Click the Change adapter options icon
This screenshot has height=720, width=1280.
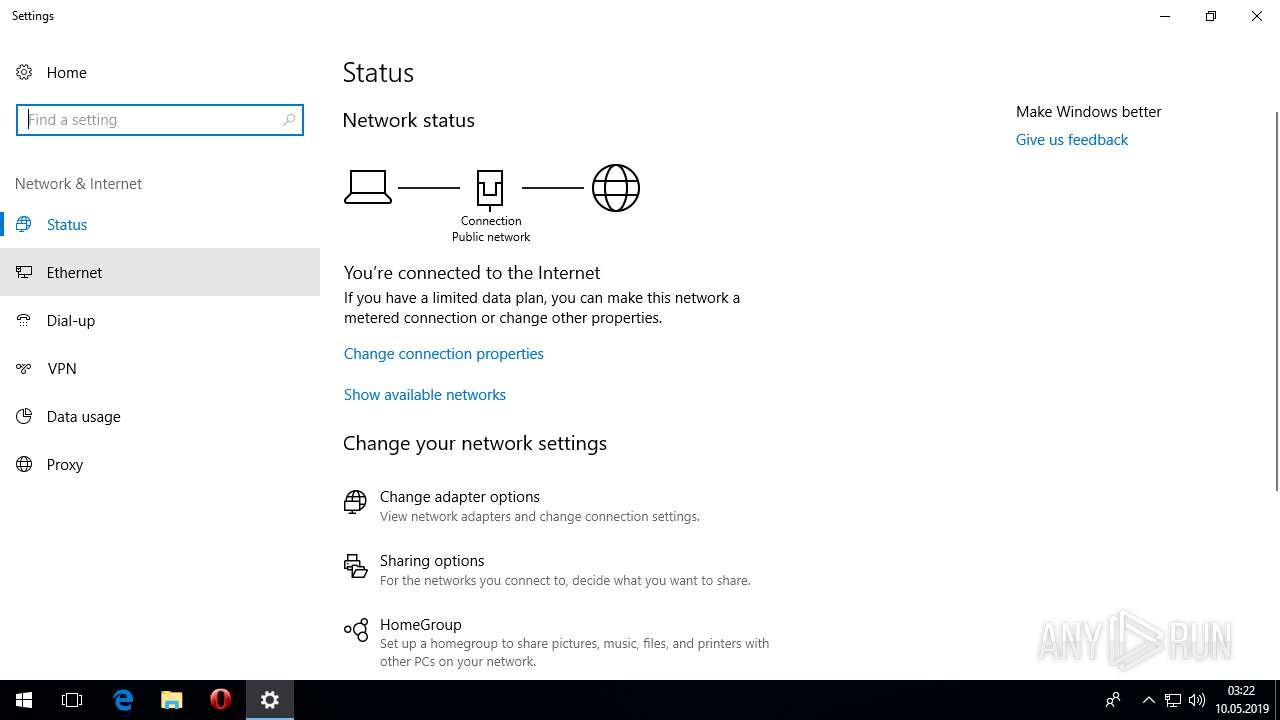tap(355, 502)
